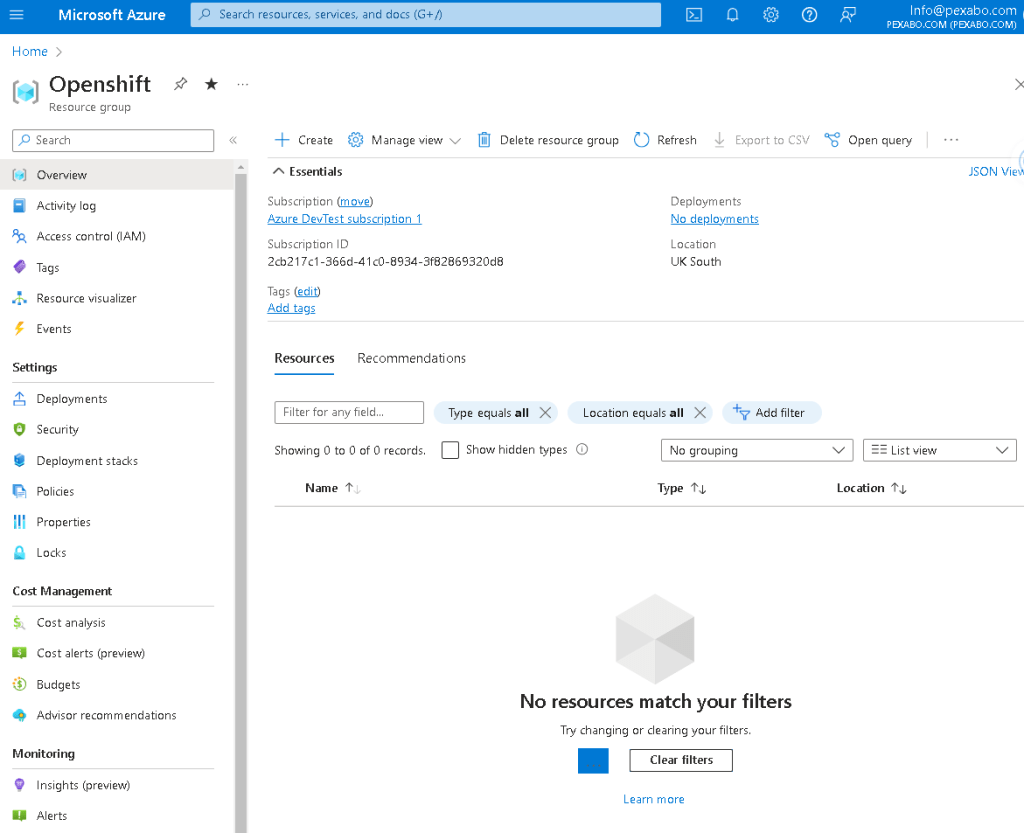Remove the Type equals all filter
Viewport: 1024px width, 833px height.
point(545,413)
